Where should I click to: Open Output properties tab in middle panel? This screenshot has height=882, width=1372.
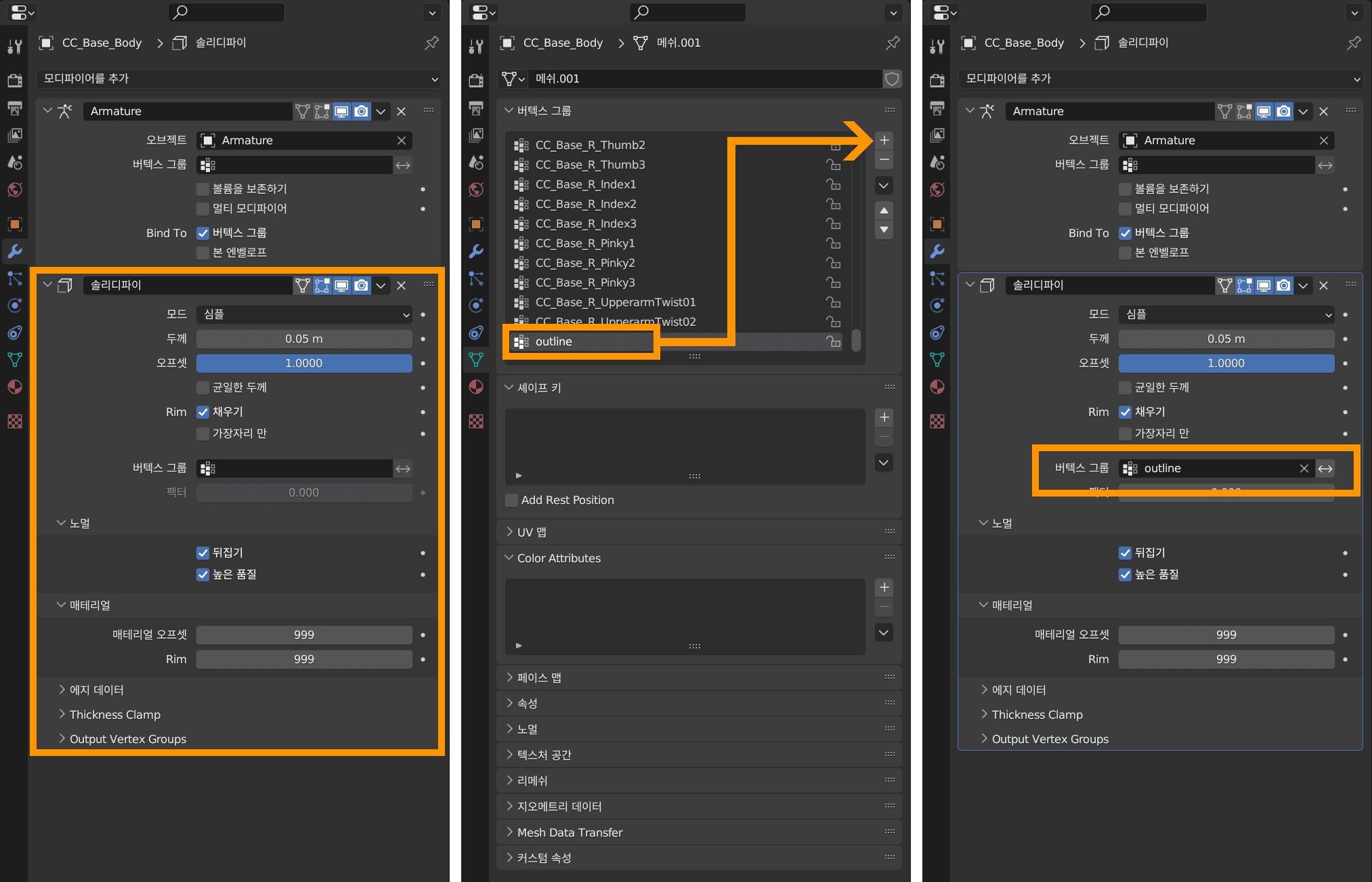(476, 108)
